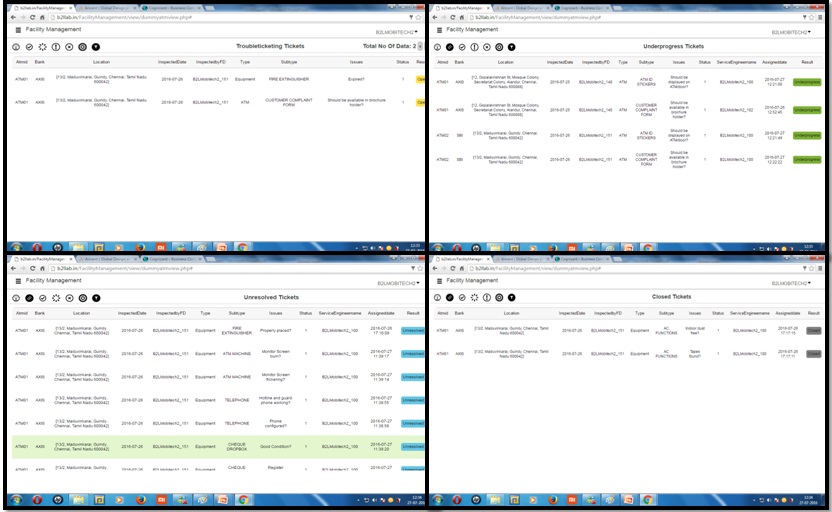
Task: Open Chrome from taskbar below Closed Tickets window
Action: (647, 499)
